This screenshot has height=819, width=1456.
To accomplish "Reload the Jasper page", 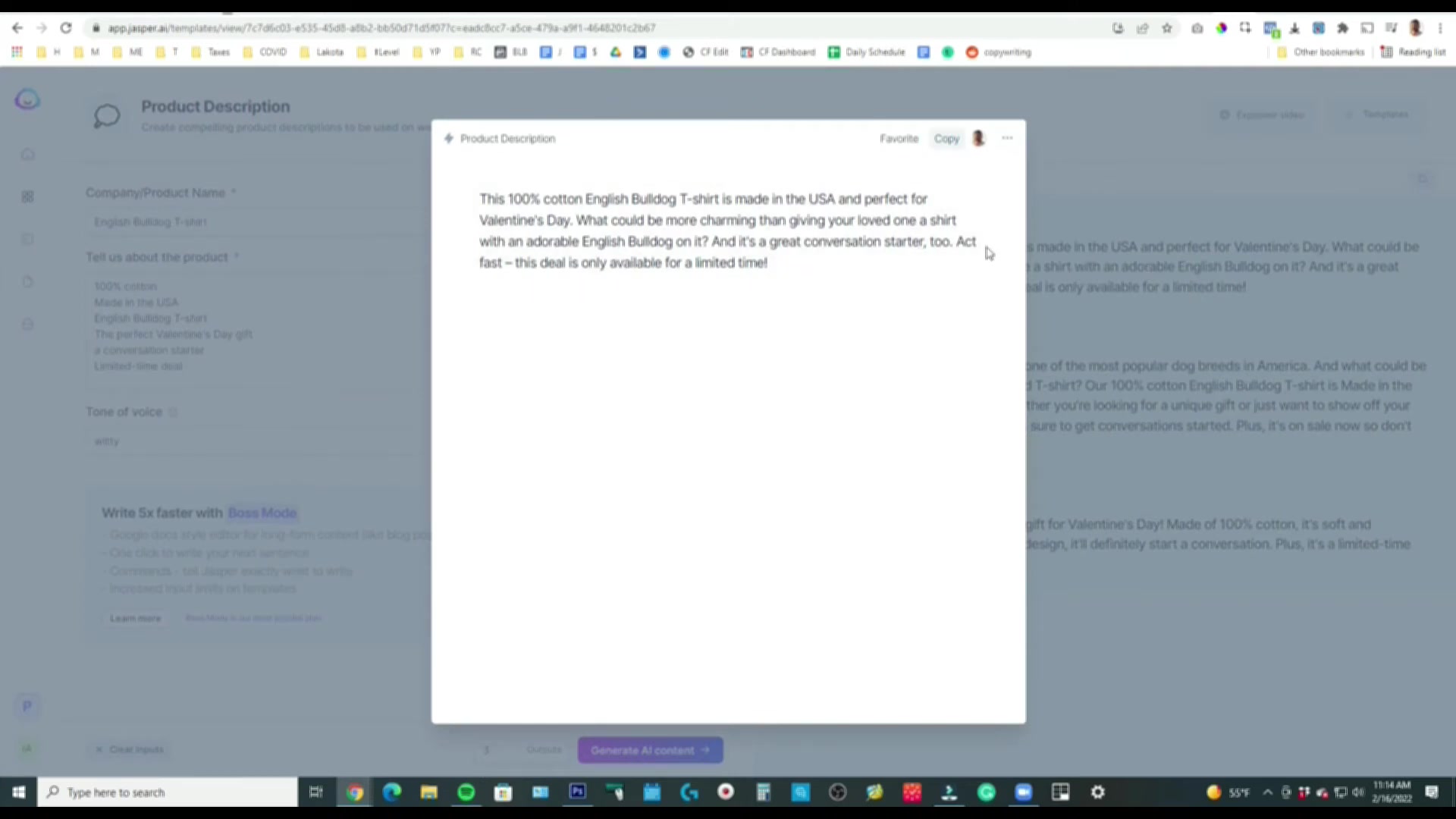I will tap(66, 28).
